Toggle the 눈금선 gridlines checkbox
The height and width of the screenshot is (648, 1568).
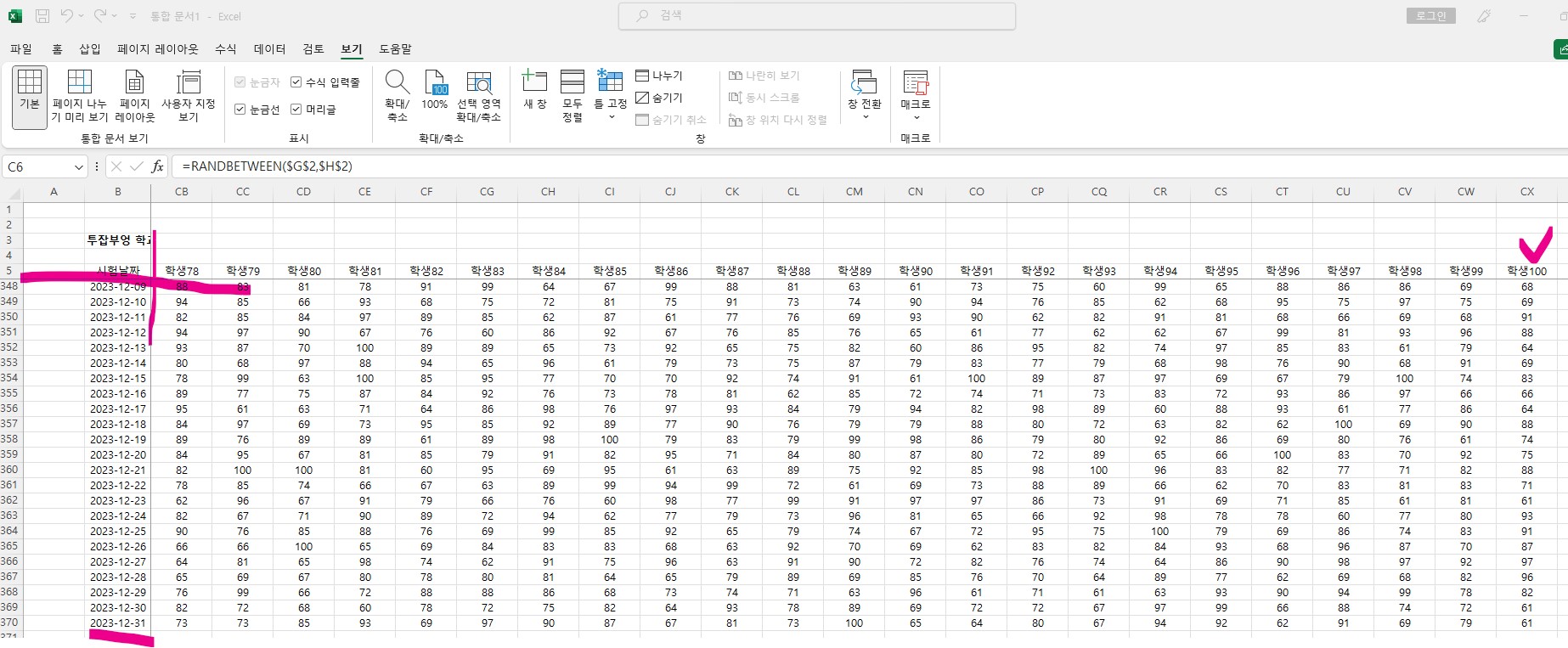[240, 110]
